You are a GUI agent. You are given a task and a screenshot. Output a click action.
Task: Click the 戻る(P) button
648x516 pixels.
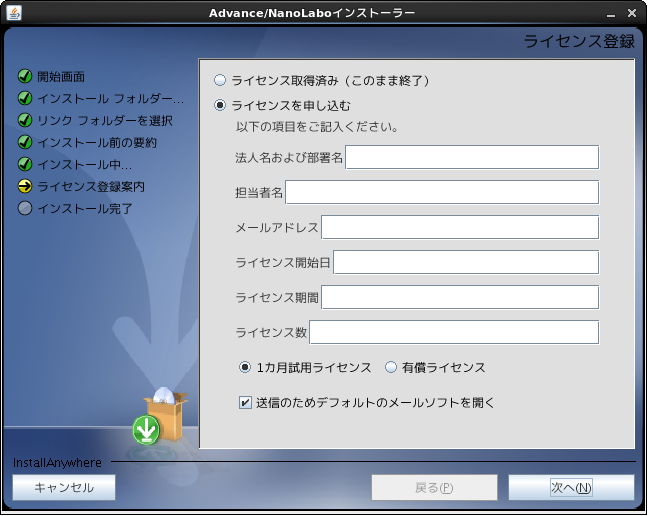coord(434,487)
